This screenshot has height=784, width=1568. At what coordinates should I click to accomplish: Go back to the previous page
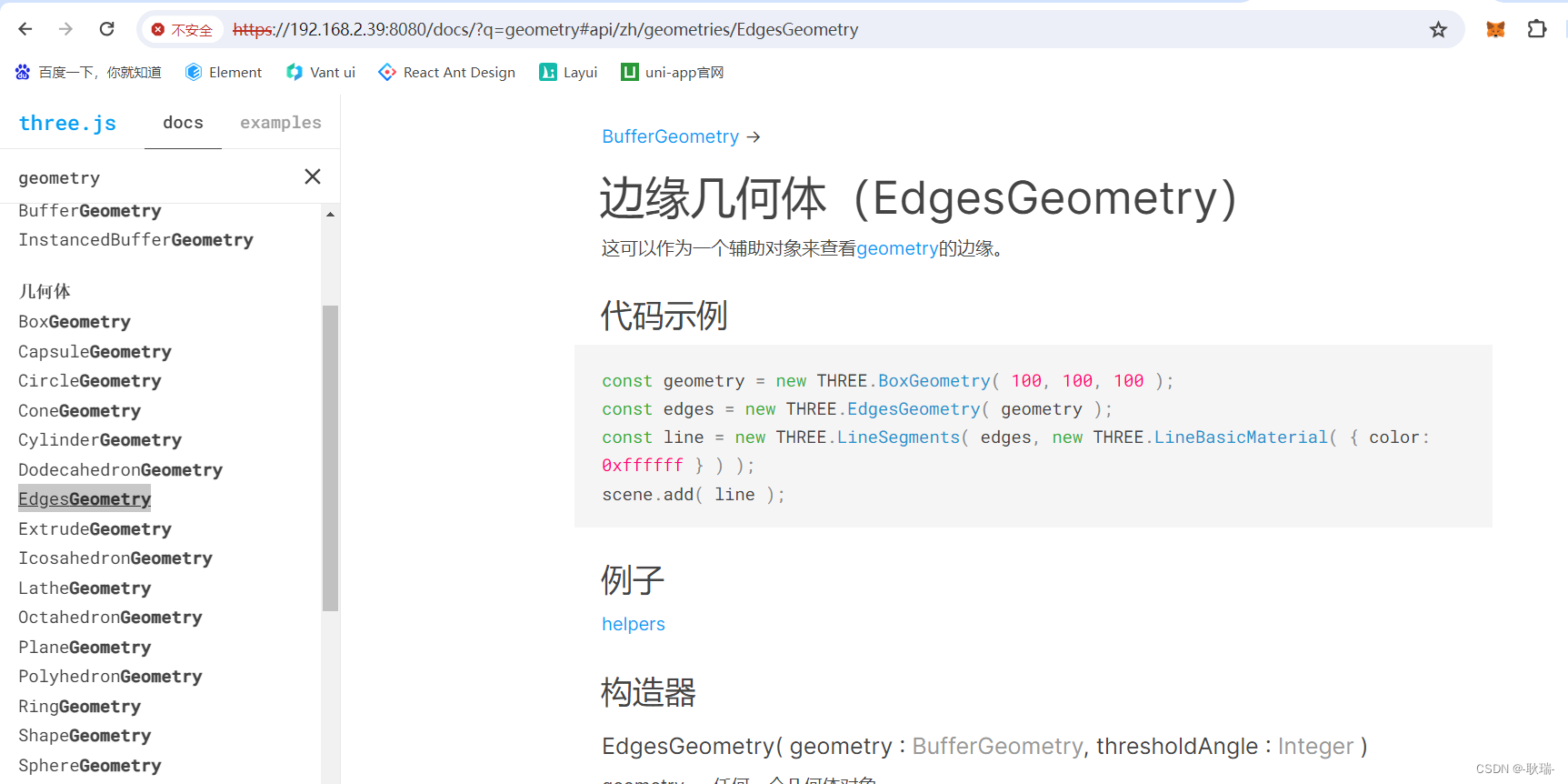(25, 29)
